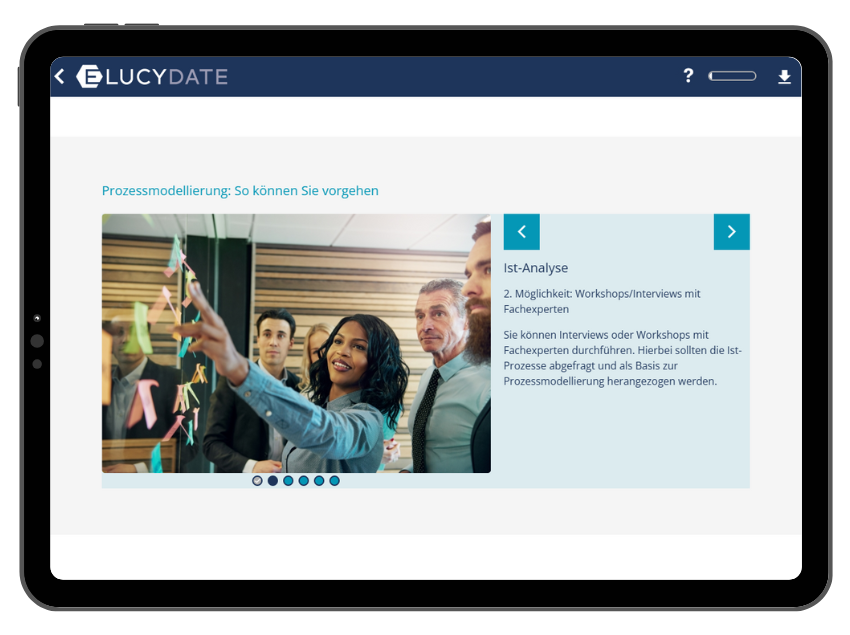Click the LUCYDATE brand text

point(166,77)
